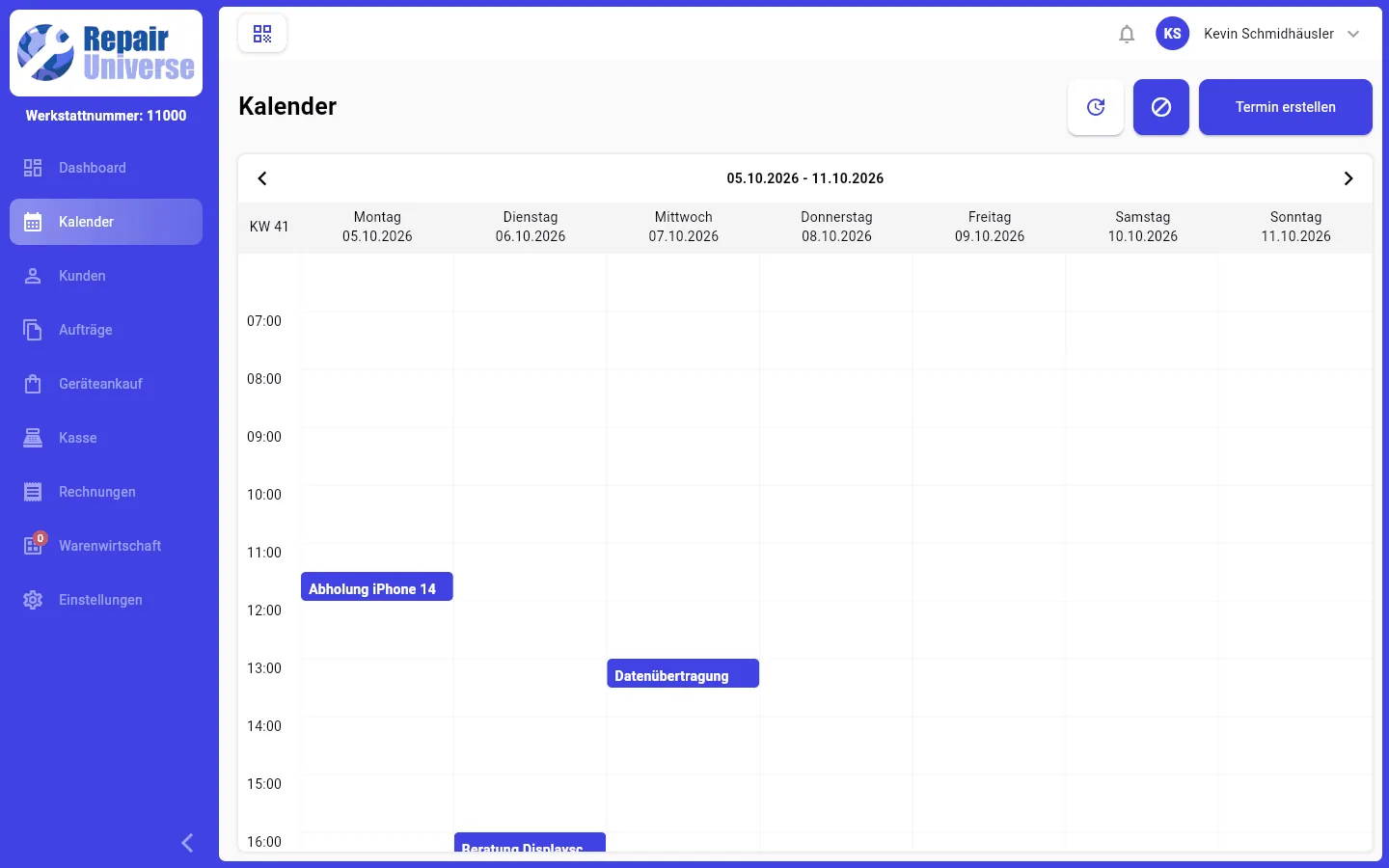Select the Dienstag 06.10.2026 column header
The height and width of the screenshot is (868, 1389).
(531, 227)
